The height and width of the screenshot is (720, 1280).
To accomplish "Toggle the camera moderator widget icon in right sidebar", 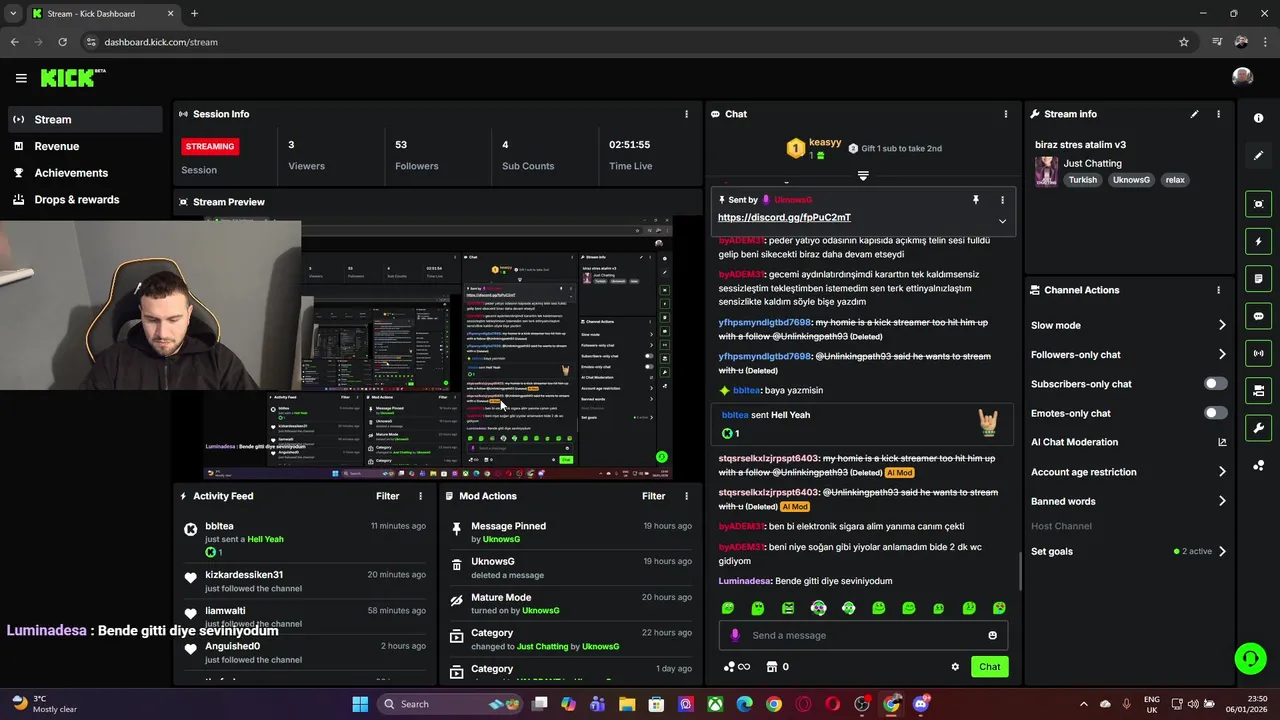I will 1258,390.
